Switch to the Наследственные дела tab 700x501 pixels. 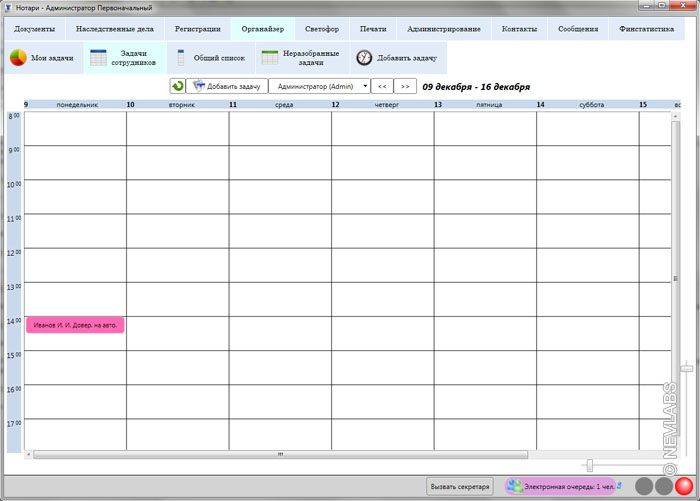click(115, 29)
